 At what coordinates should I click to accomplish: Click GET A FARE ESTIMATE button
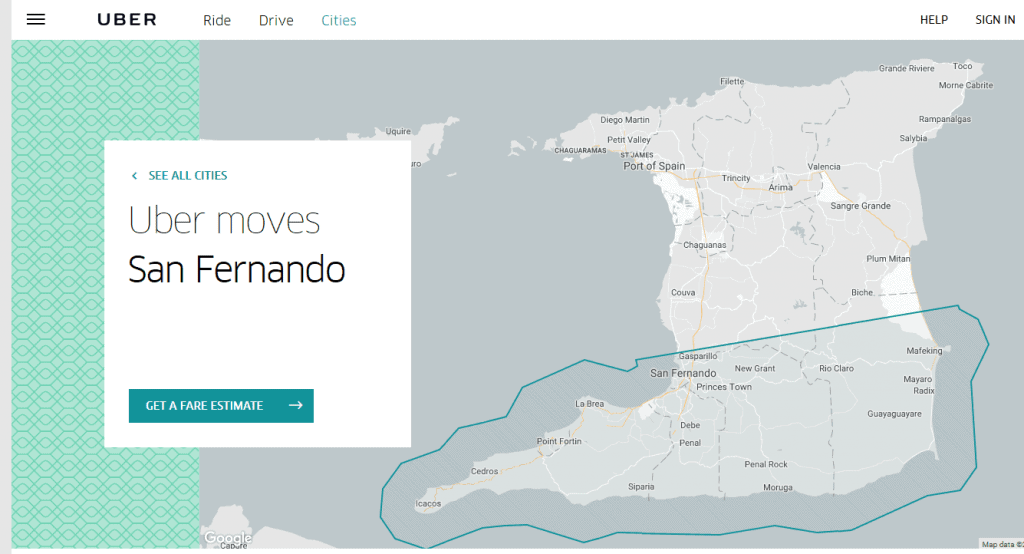click(221, 406)
